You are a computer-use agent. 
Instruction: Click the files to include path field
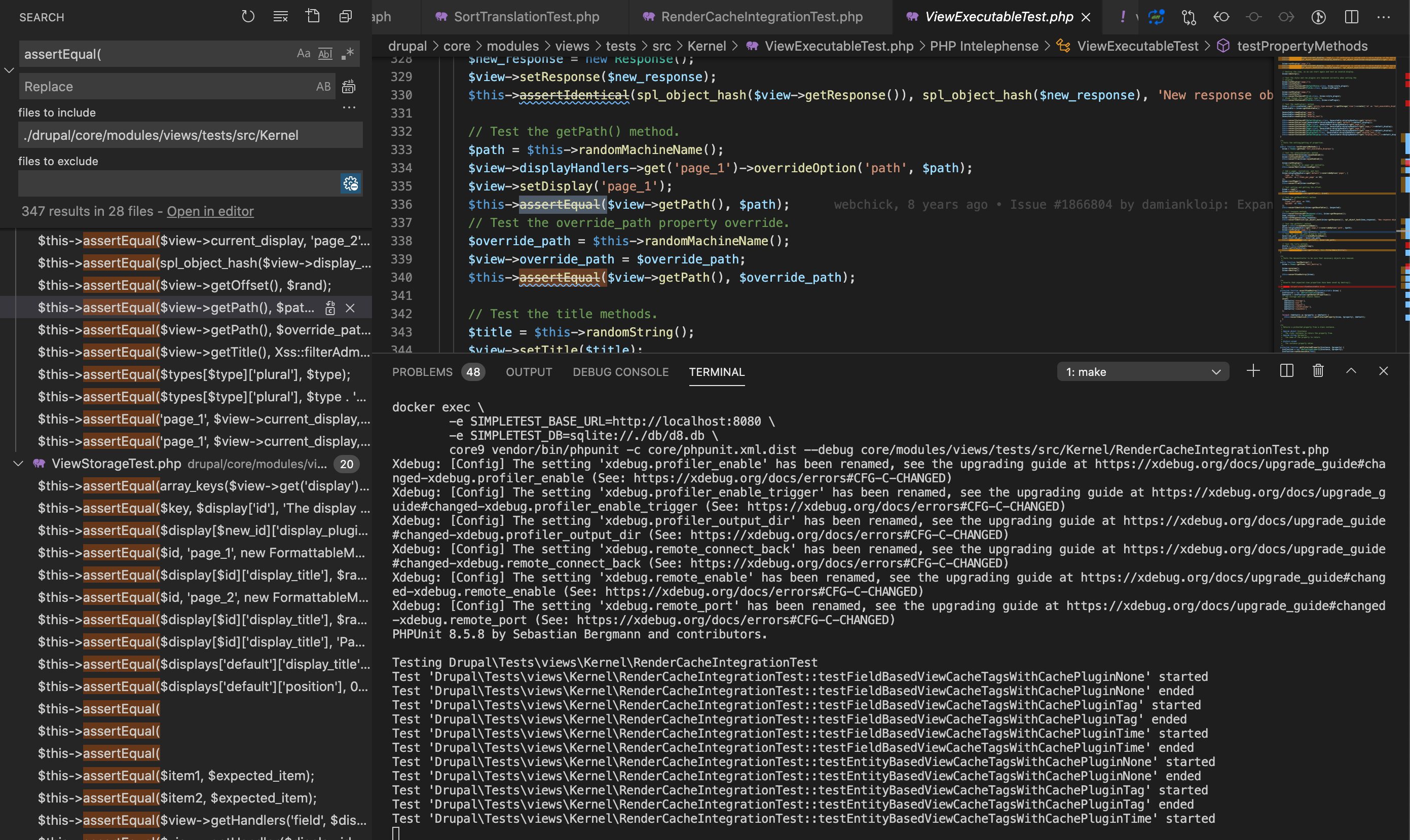[x=190, y=135]
